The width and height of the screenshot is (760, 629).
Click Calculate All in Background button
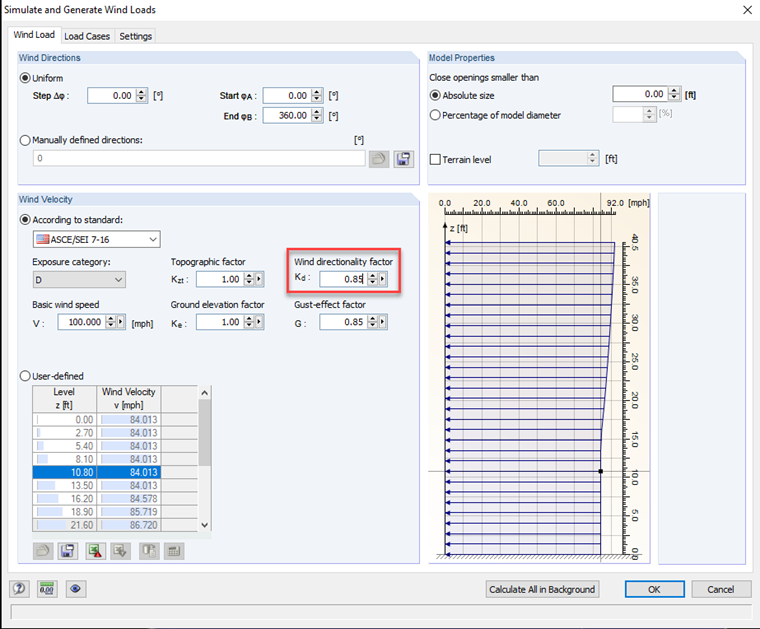tap(542, 589)
